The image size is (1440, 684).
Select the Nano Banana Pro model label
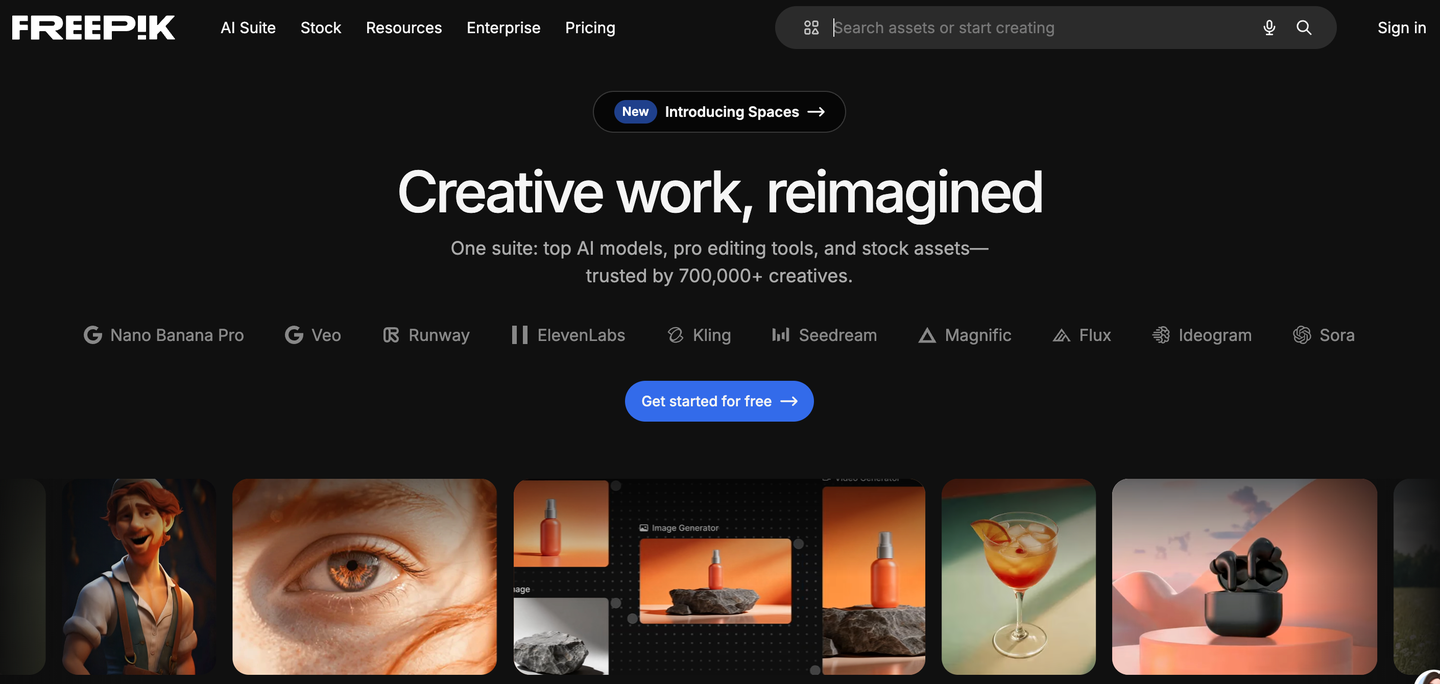coord(177,335)
